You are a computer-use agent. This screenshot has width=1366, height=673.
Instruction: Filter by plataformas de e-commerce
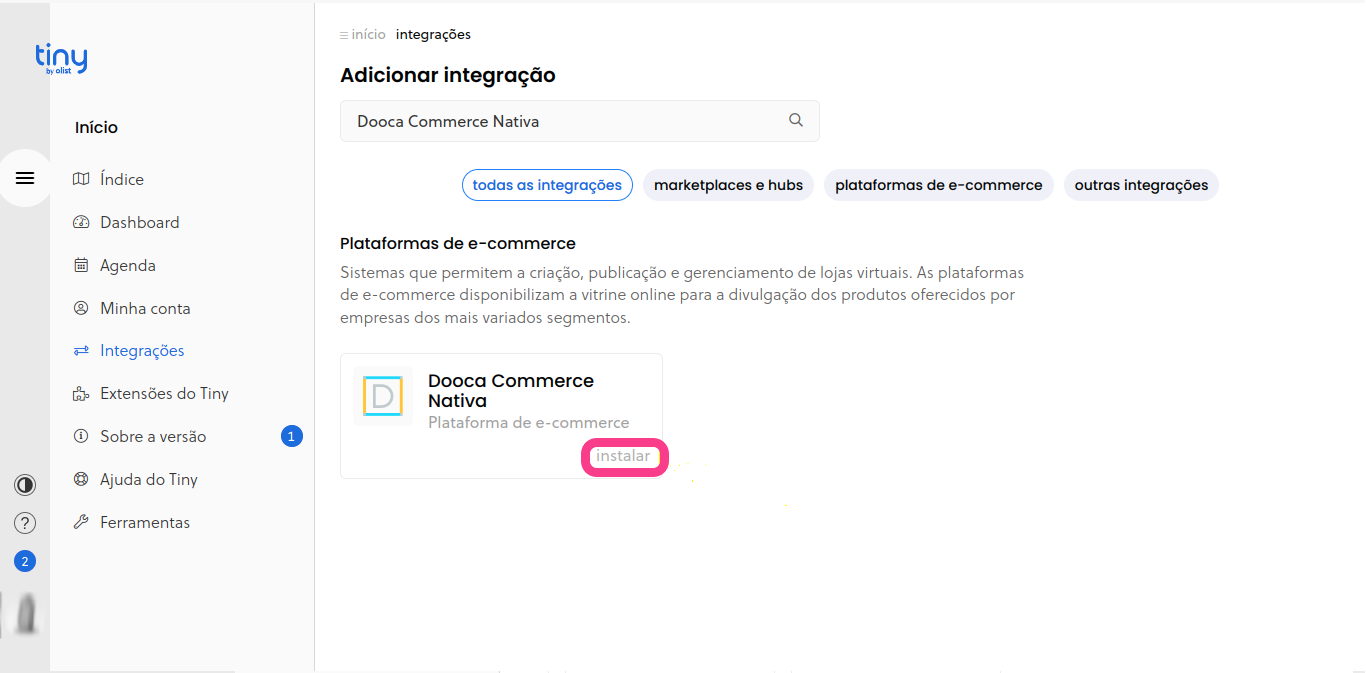click(938, 185)
